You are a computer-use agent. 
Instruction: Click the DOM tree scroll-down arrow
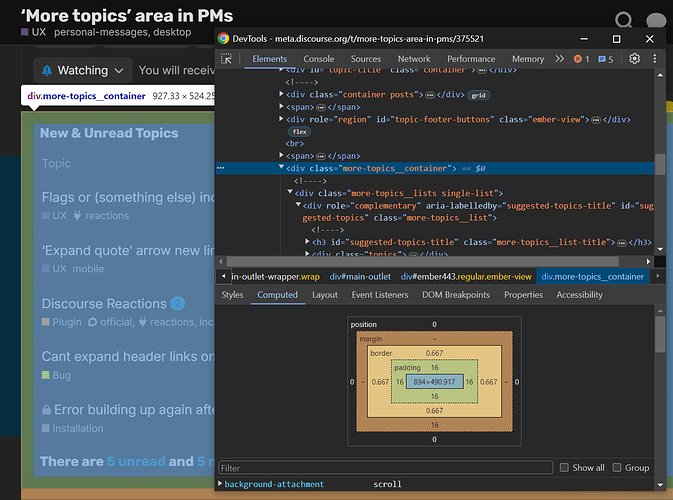pyautogui.click(x=660, y=249)
